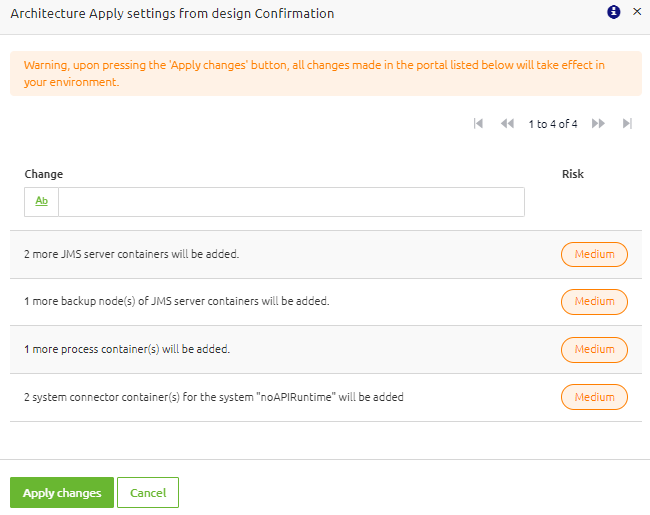Screen dimensions: 650x515
Task: Click Medium badge for noAPIRuntime row
Action: pos(594,397)
